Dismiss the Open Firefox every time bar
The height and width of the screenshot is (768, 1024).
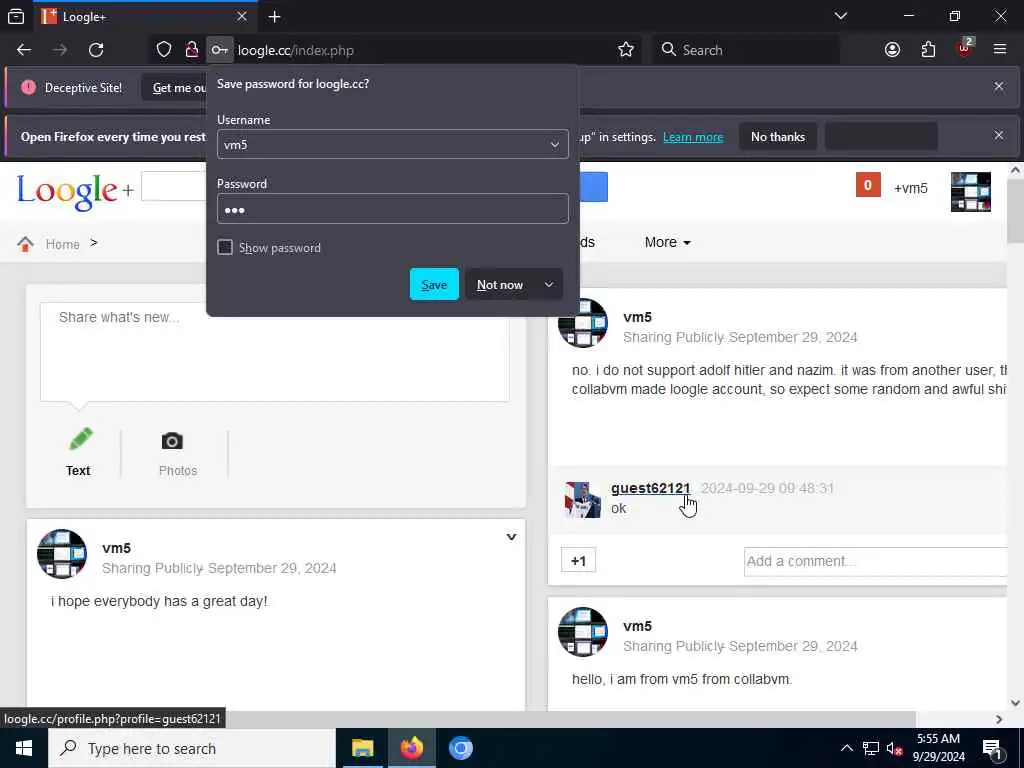(999, 135)
